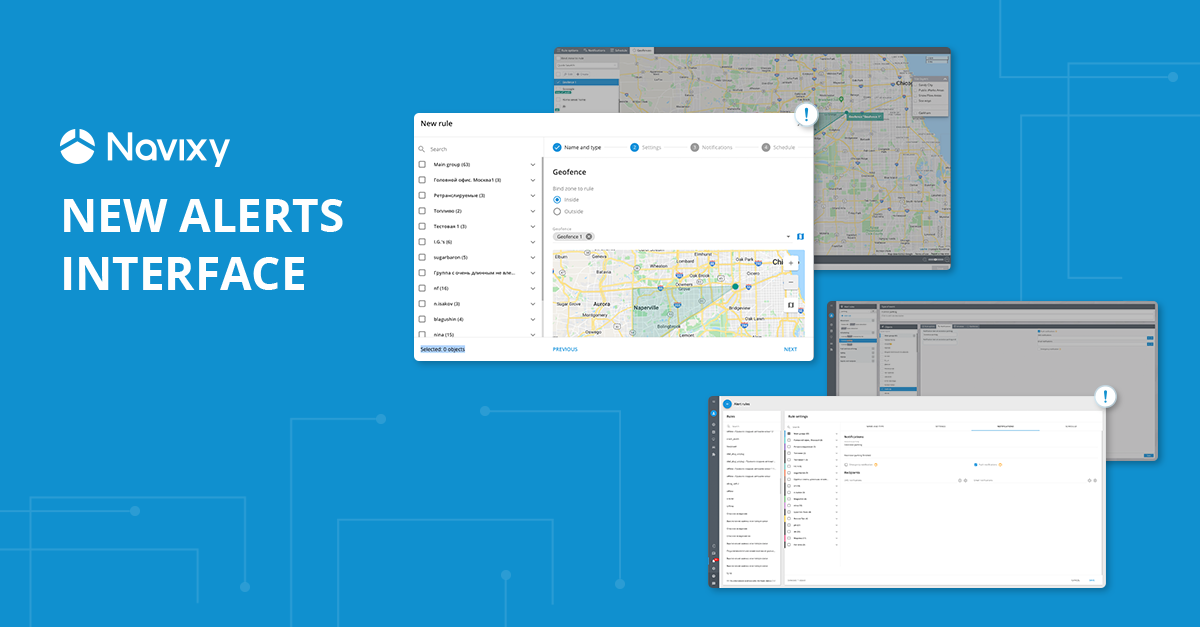Check the Main group (63) checkbox

point(422,164)
